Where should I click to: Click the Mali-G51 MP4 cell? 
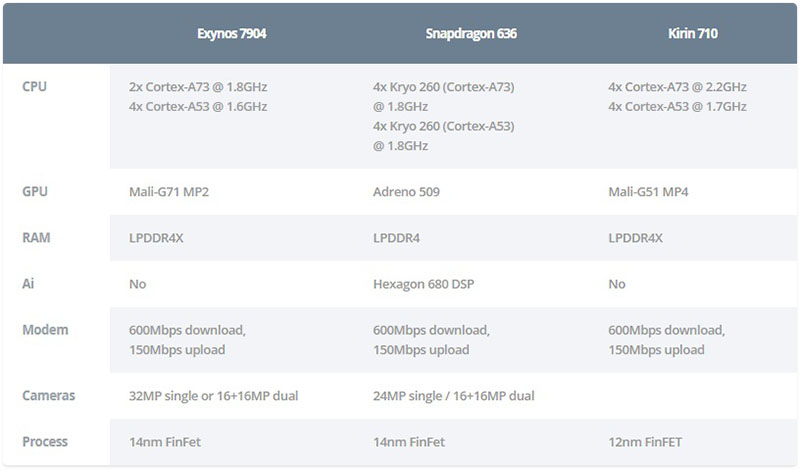click(649, 192)
